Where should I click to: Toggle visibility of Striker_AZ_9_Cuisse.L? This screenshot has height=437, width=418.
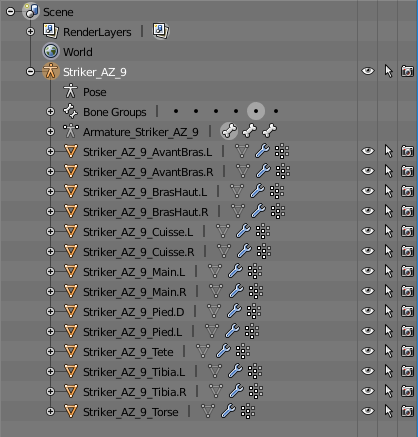pyautogui.click(x=368, y=231)
